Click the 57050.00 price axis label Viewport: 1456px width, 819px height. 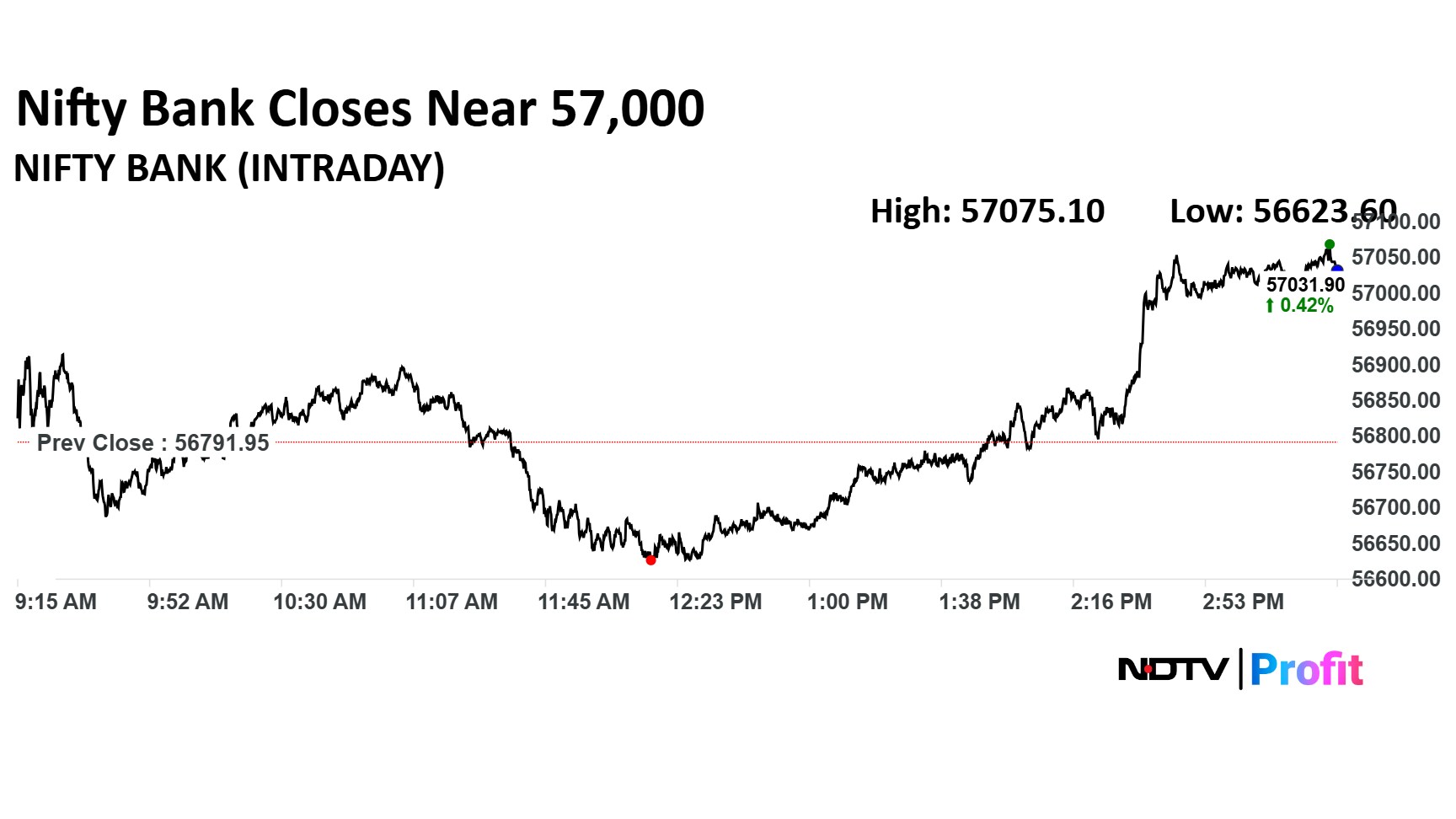coord(1395,257)
